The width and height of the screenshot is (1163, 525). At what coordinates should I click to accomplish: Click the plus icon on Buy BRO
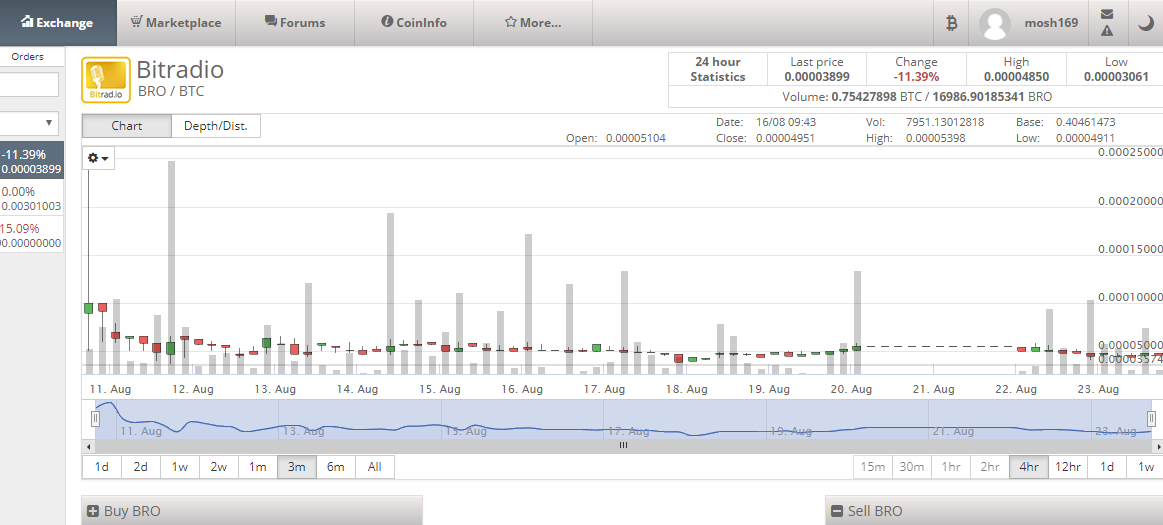[93, 511]
